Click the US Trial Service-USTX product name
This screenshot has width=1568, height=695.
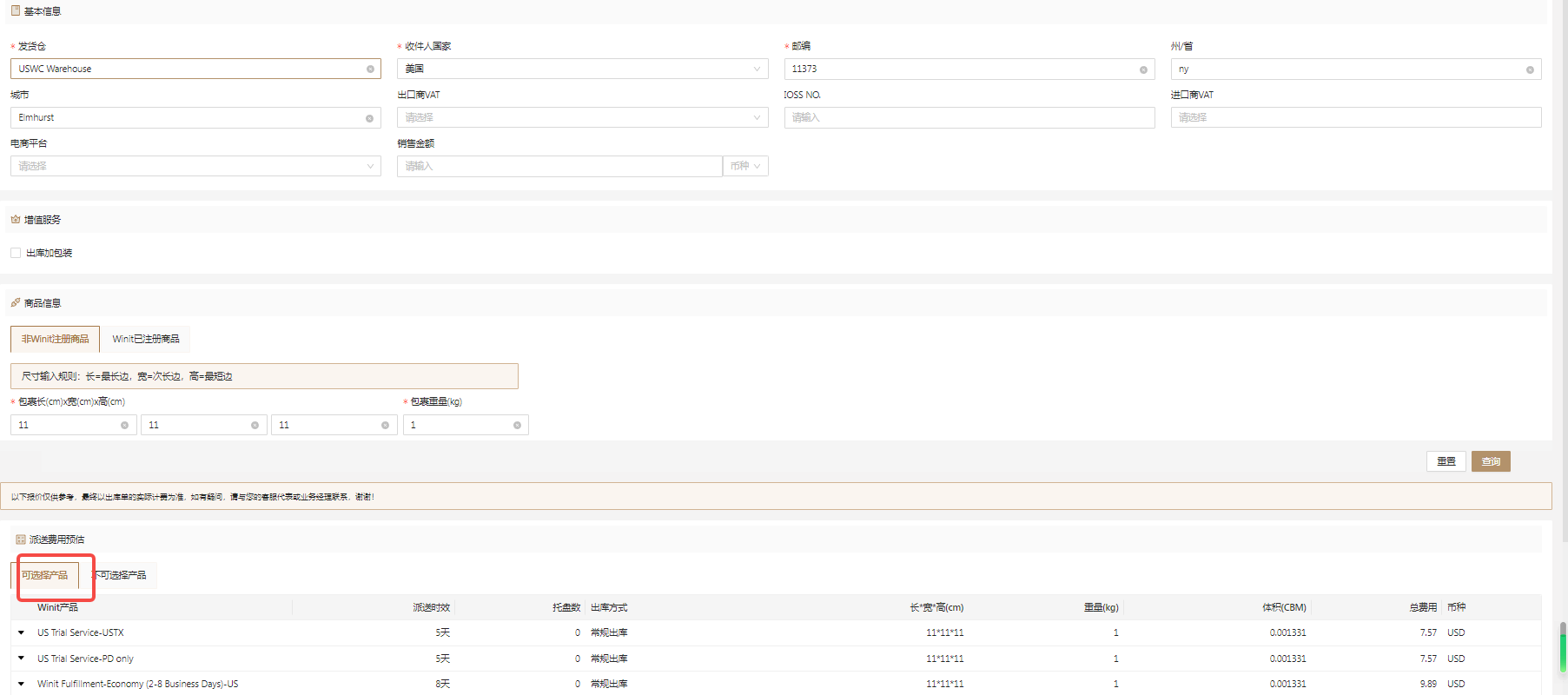pyautogui.click(x=81, y=632)
